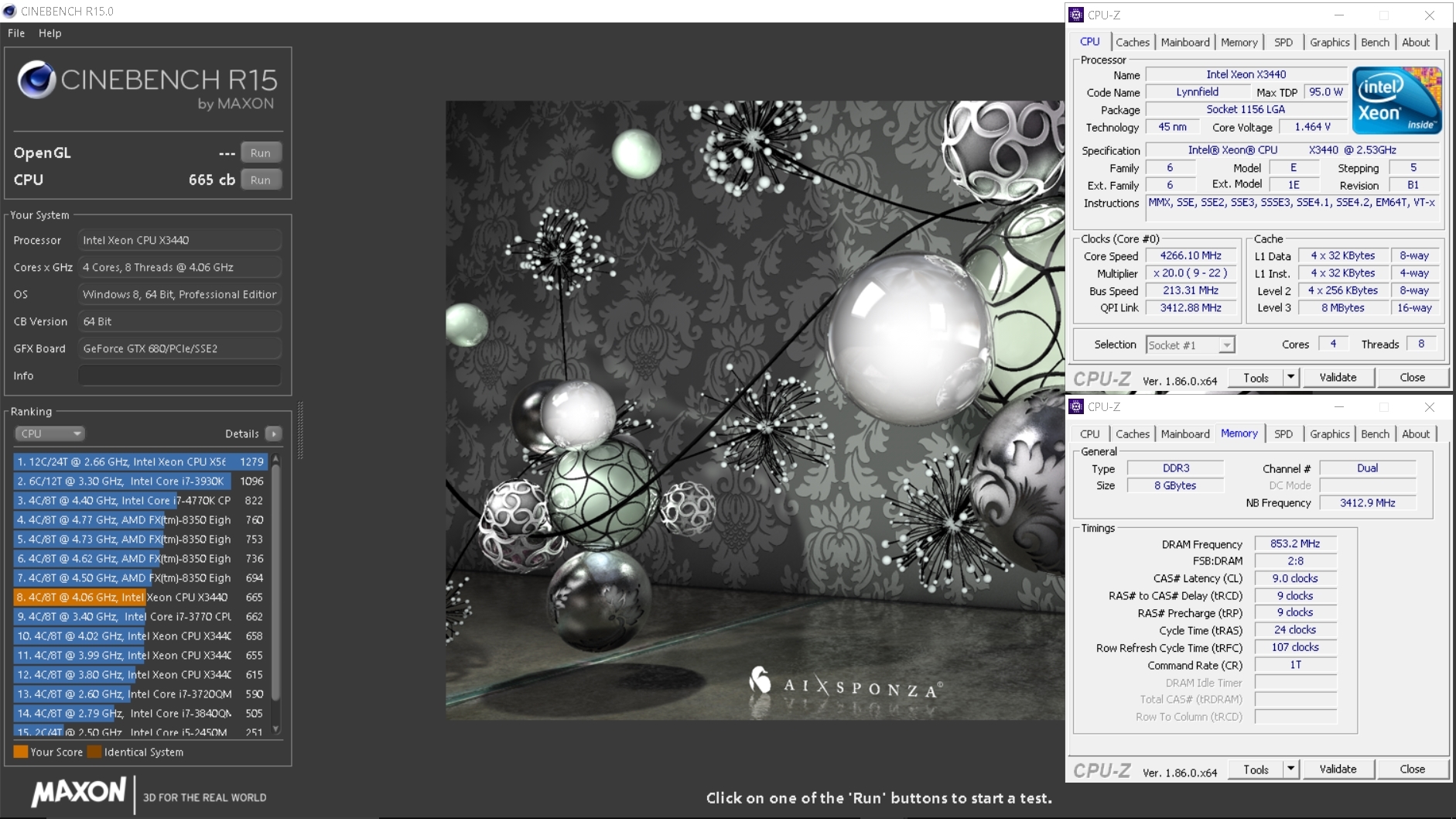Click the orange Your Score legend swatch
The image size is (1456, 819).
click(x=21, y=752)
